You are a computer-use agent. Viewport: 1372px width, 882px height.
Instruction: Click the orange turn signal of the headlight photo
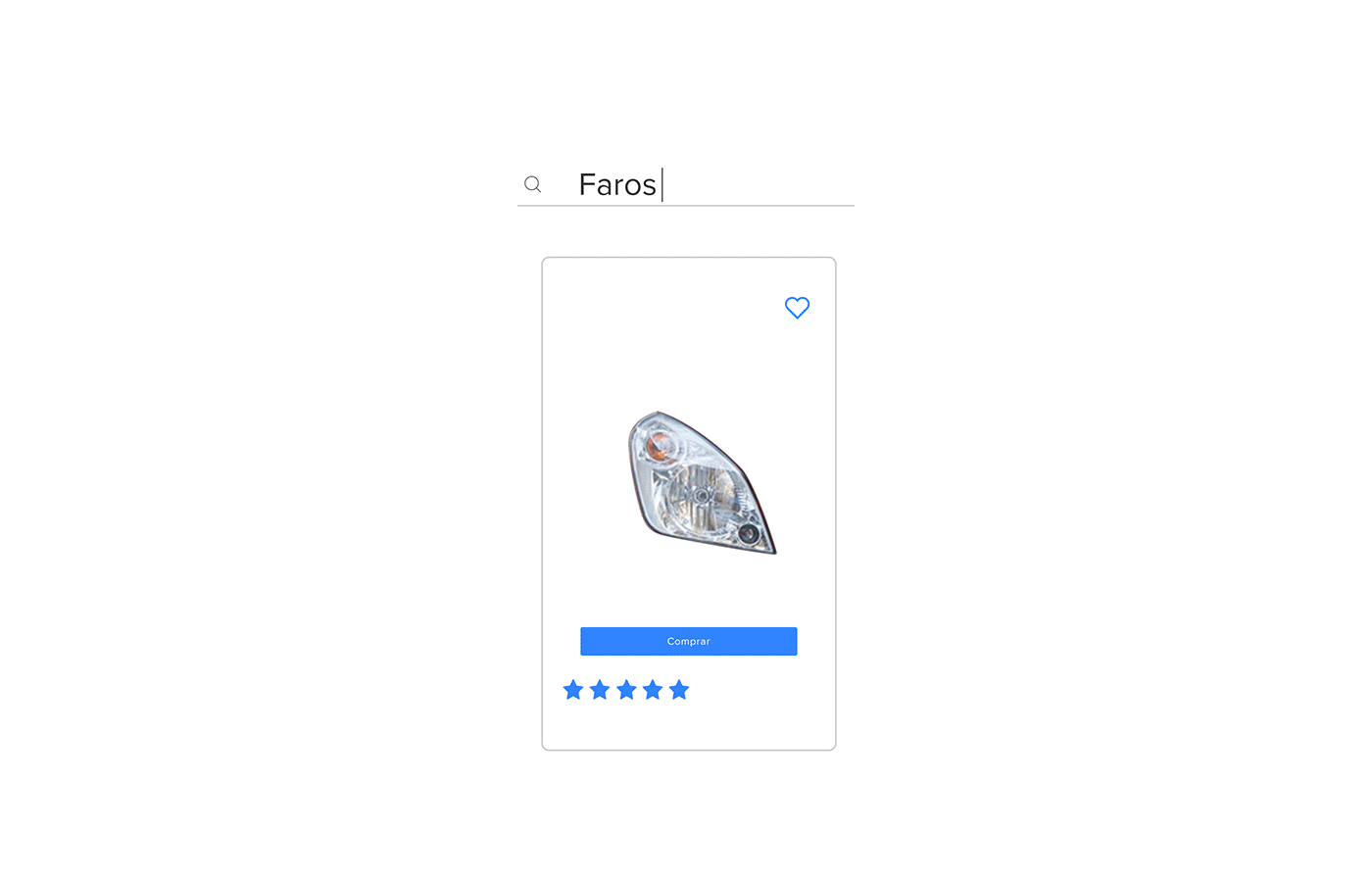(x=660, y=446)
